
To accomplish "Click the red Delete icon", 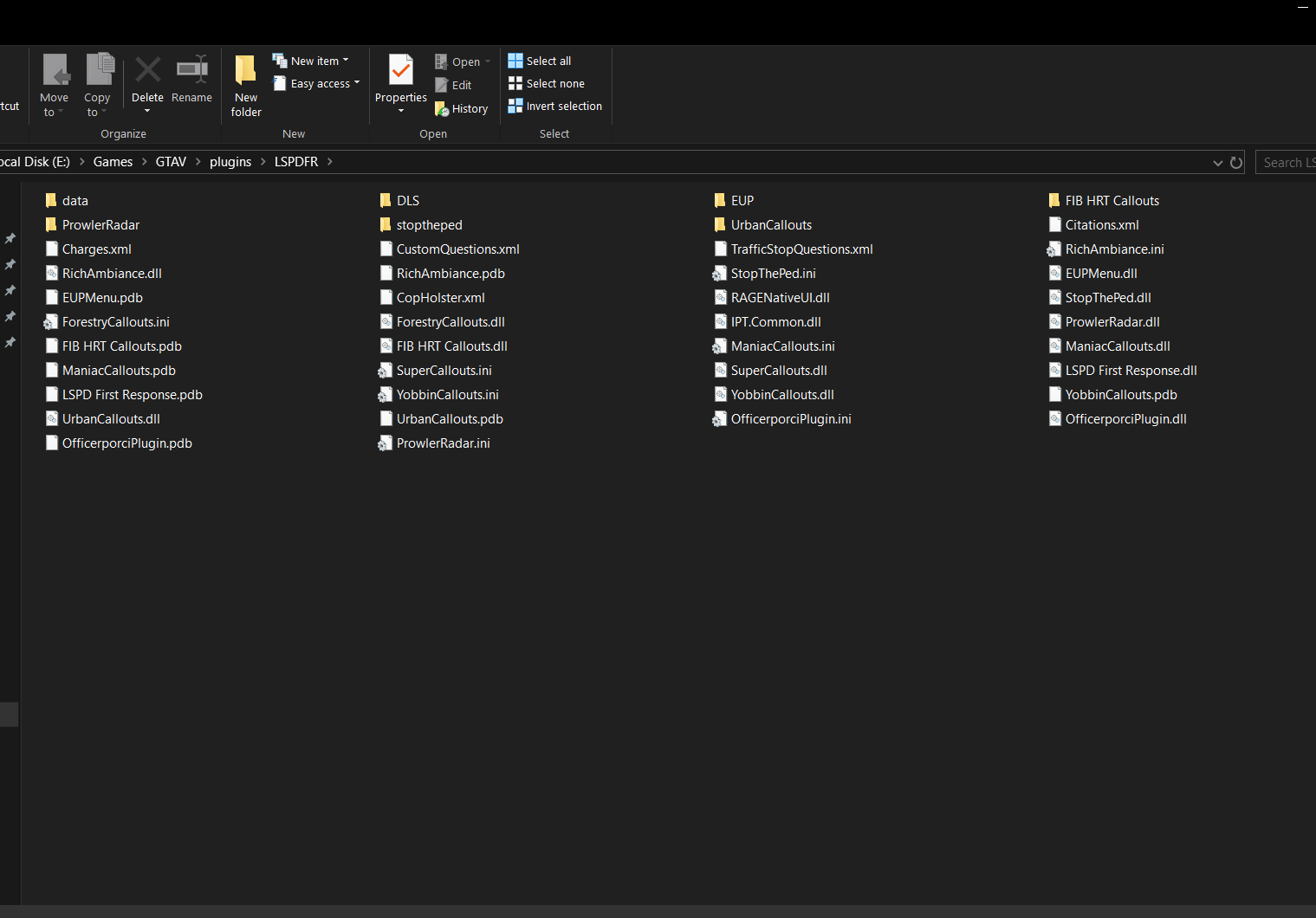I will pyautogui.click(x=147, y=69).
